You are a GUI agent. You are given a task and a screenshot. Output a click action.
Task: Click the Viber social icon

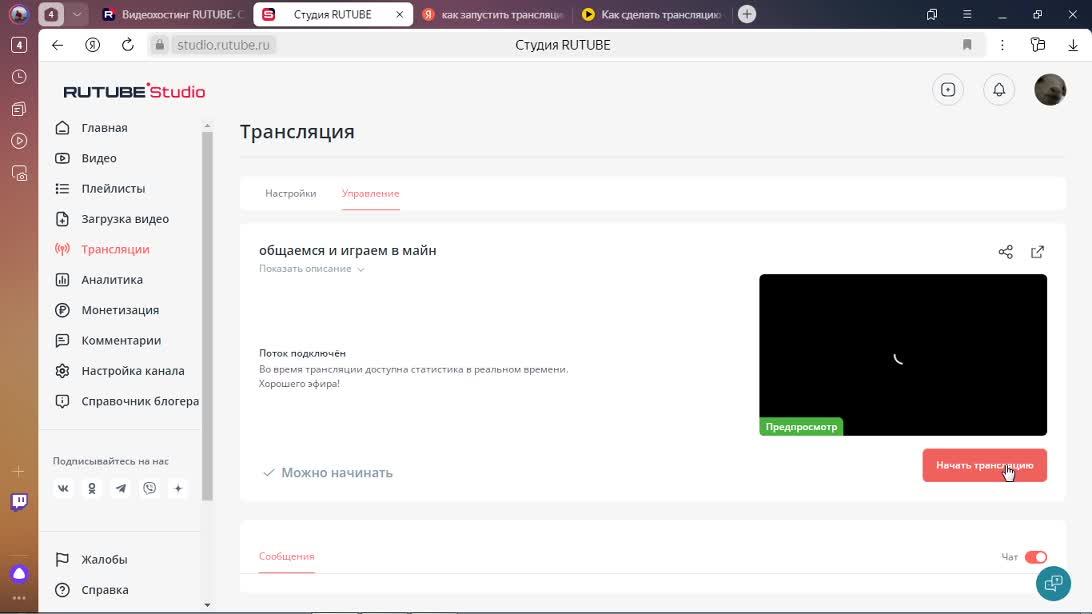(150, 489)
